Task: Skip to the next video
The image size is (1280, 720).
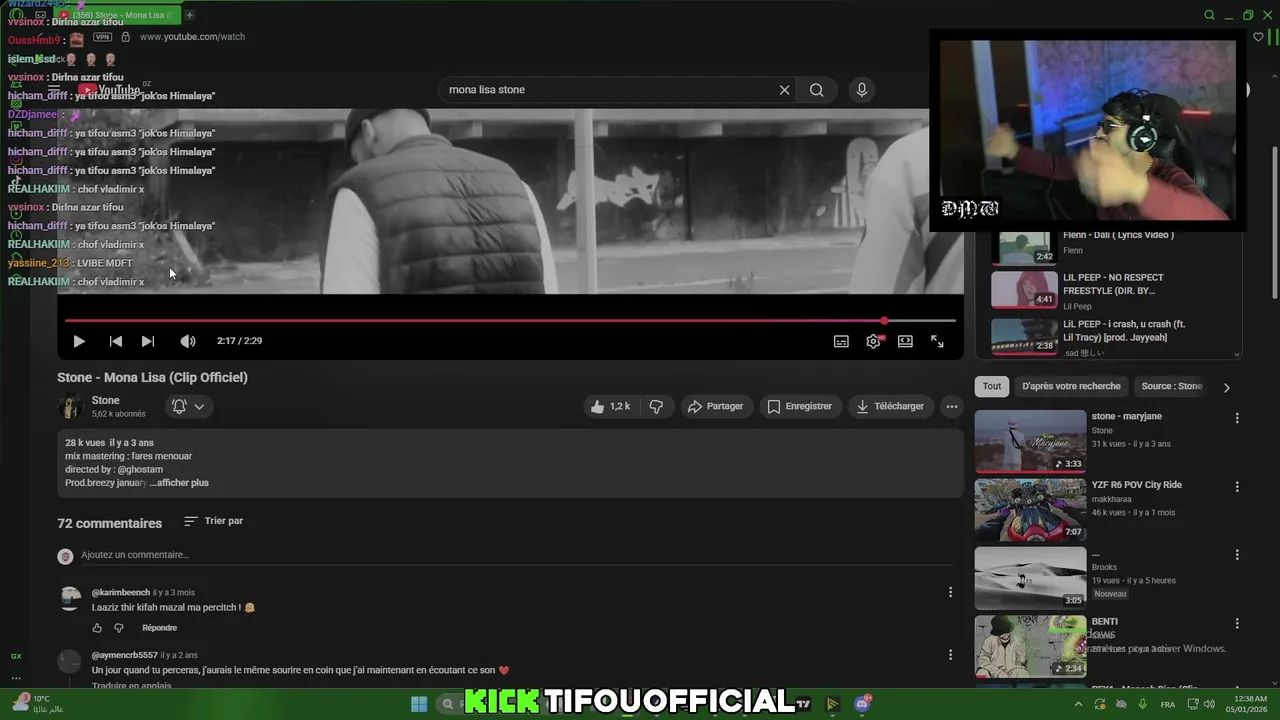Action: [148, 341]
